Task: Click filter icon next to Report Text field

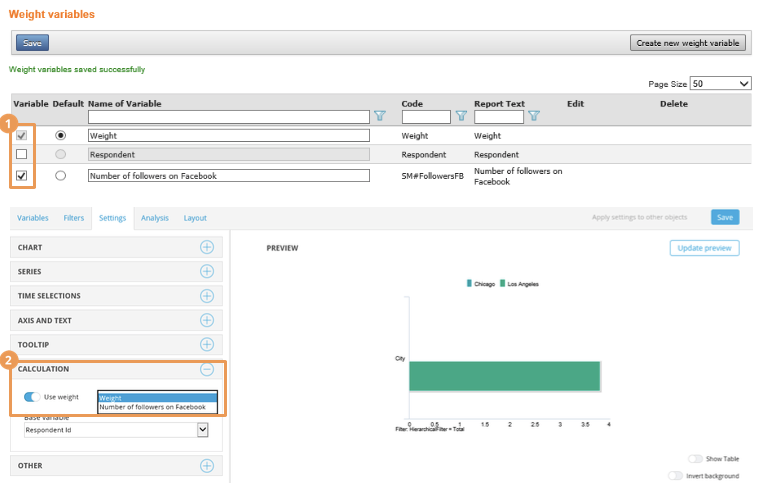Action: click(533, 116)
